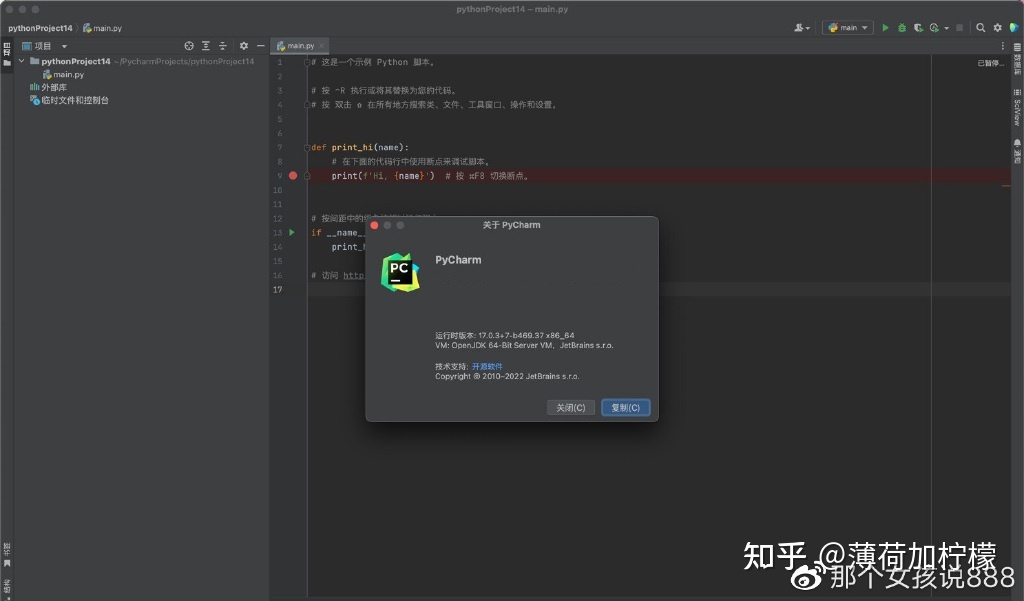Open the 数据库 tool window tab

(x=1017, y=59)
